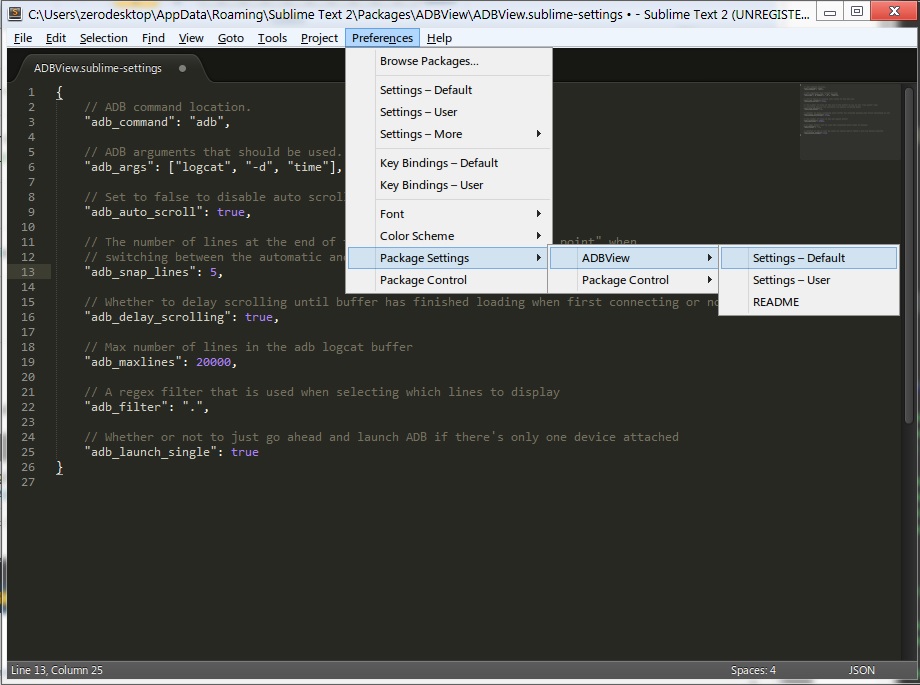Click the comment "// ADB command location."
Image resolution: width=920 pixels, height=685 pixels.
pos(167,107)
